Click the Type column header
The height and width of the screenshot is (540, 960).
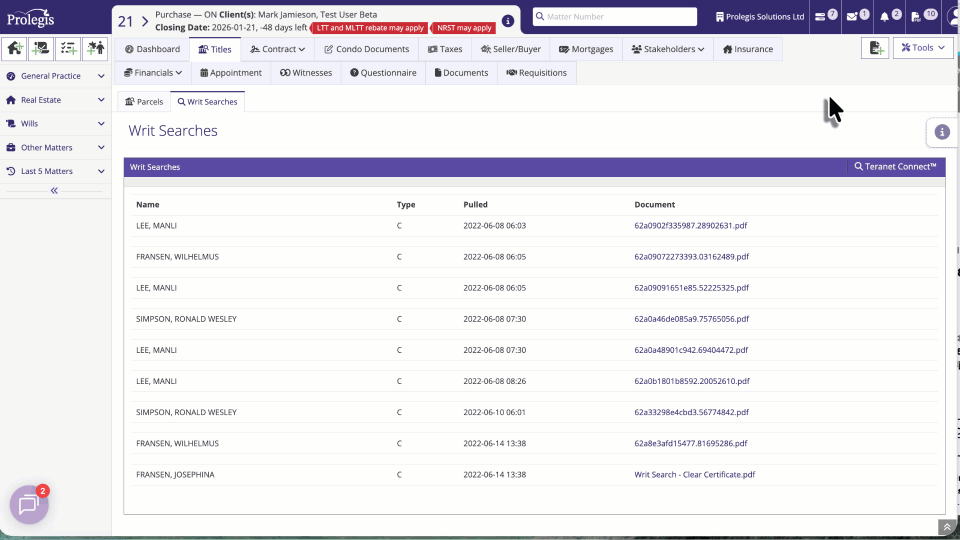point(405,204)
